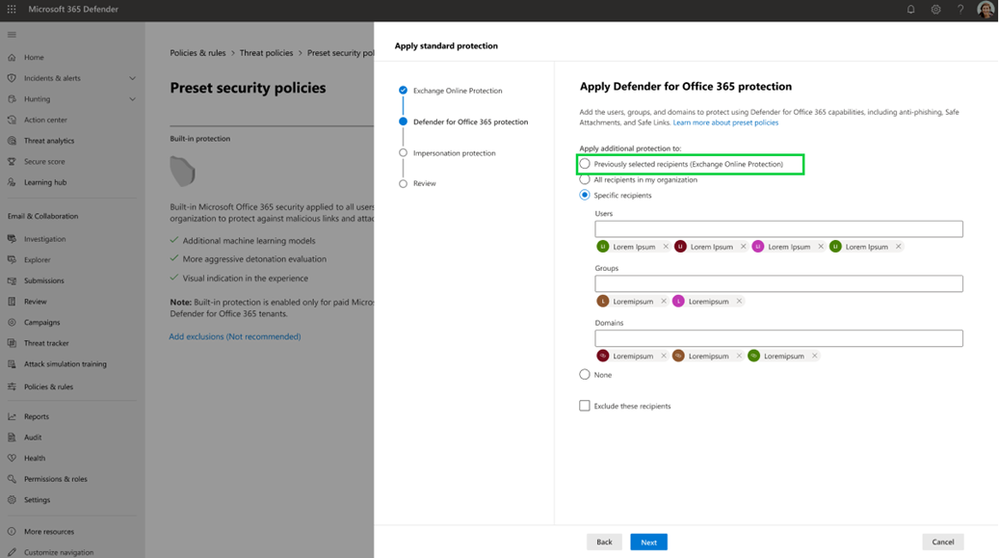This screenshot has width=999, height=558.
Task: Remove first Loremipsum group chip
Action: pyautogui.click(x=663, y=301)
